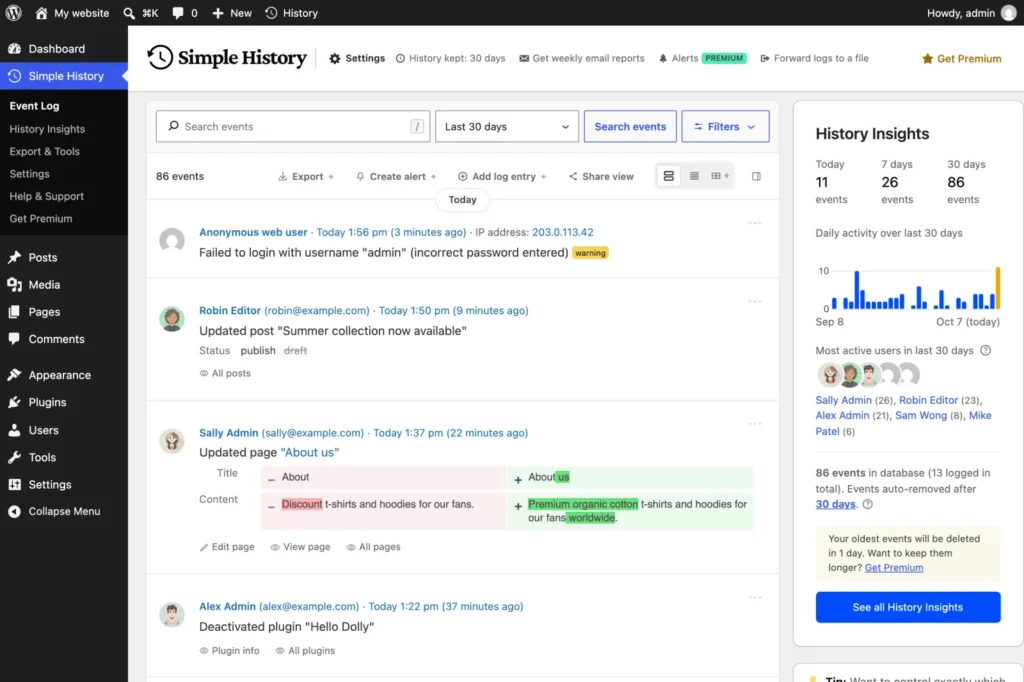Open comments bubble in admin bar
Screen dimensions: 1024x682
pyautogui.click(x=184, y=13)
